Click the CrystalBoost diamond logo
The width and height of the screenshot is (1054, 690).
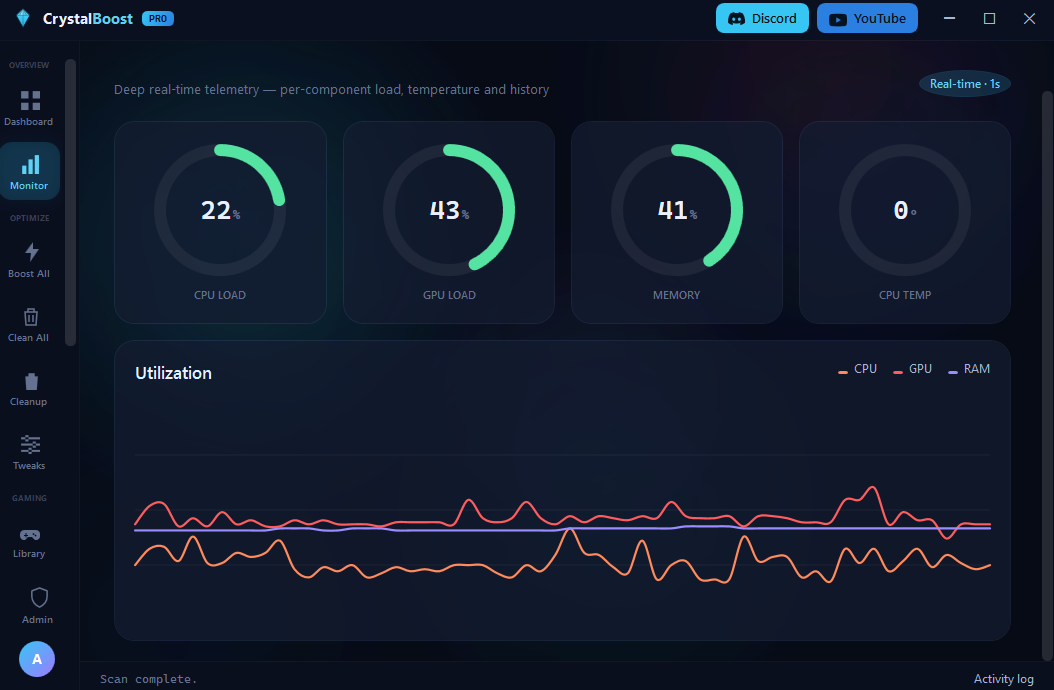(23, 18)
